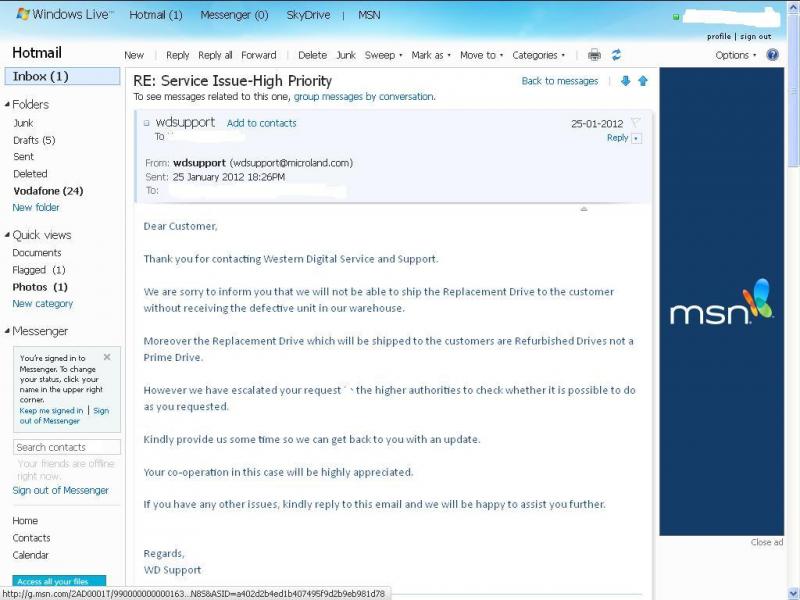The width and height of the screenshot is (800, 600).
Task: Click the green Messenger status indicator
Action: pos(676,17)
